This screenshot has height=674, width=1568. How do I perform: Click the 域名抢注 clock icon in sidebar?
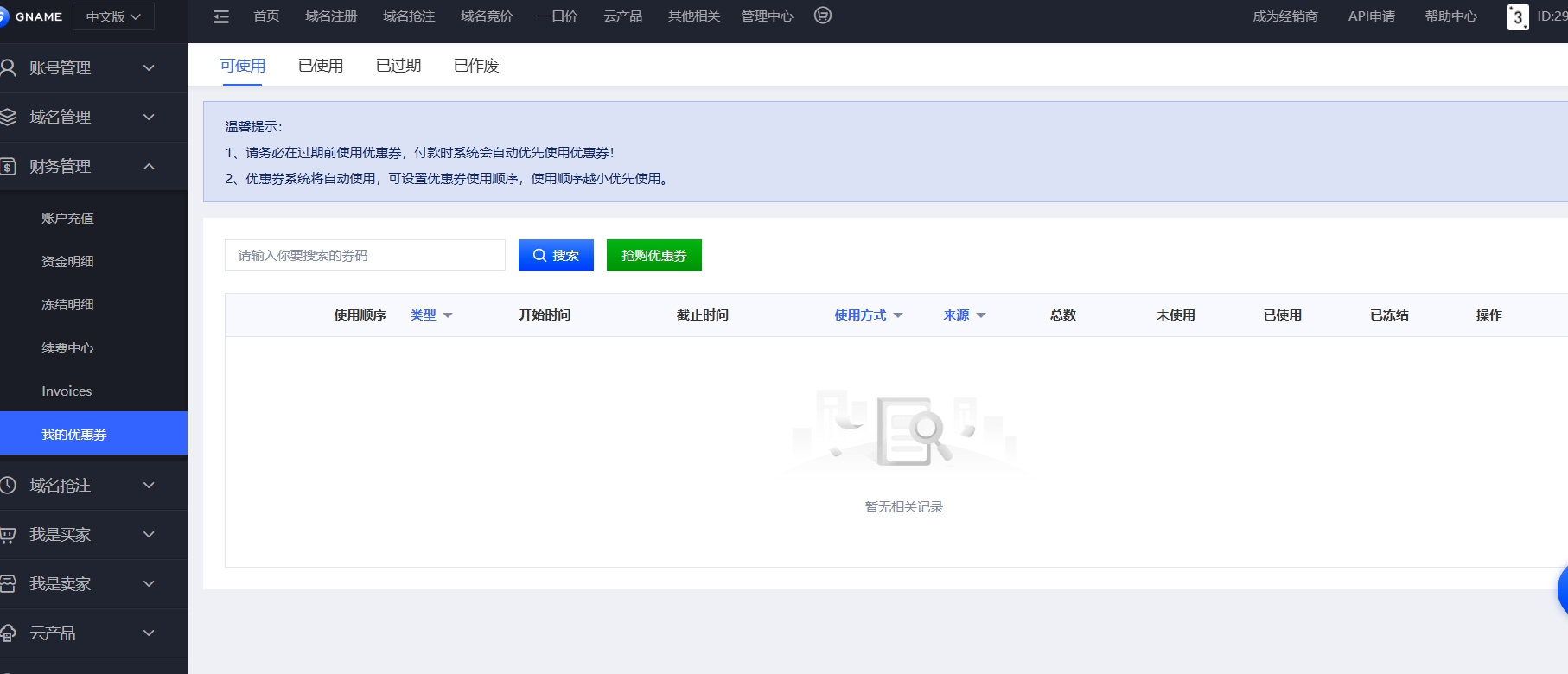(x=9, y=486)
